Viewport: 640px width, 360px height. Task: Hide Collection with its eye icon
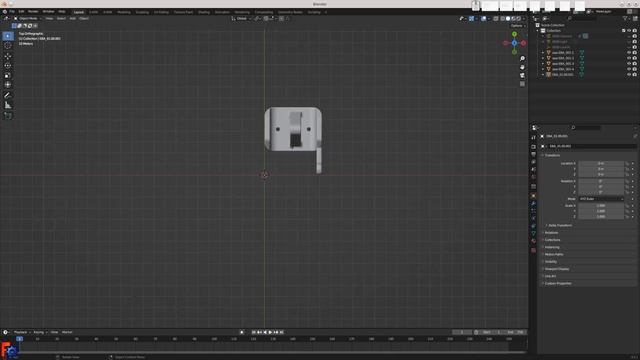click(x=629, y=31)
